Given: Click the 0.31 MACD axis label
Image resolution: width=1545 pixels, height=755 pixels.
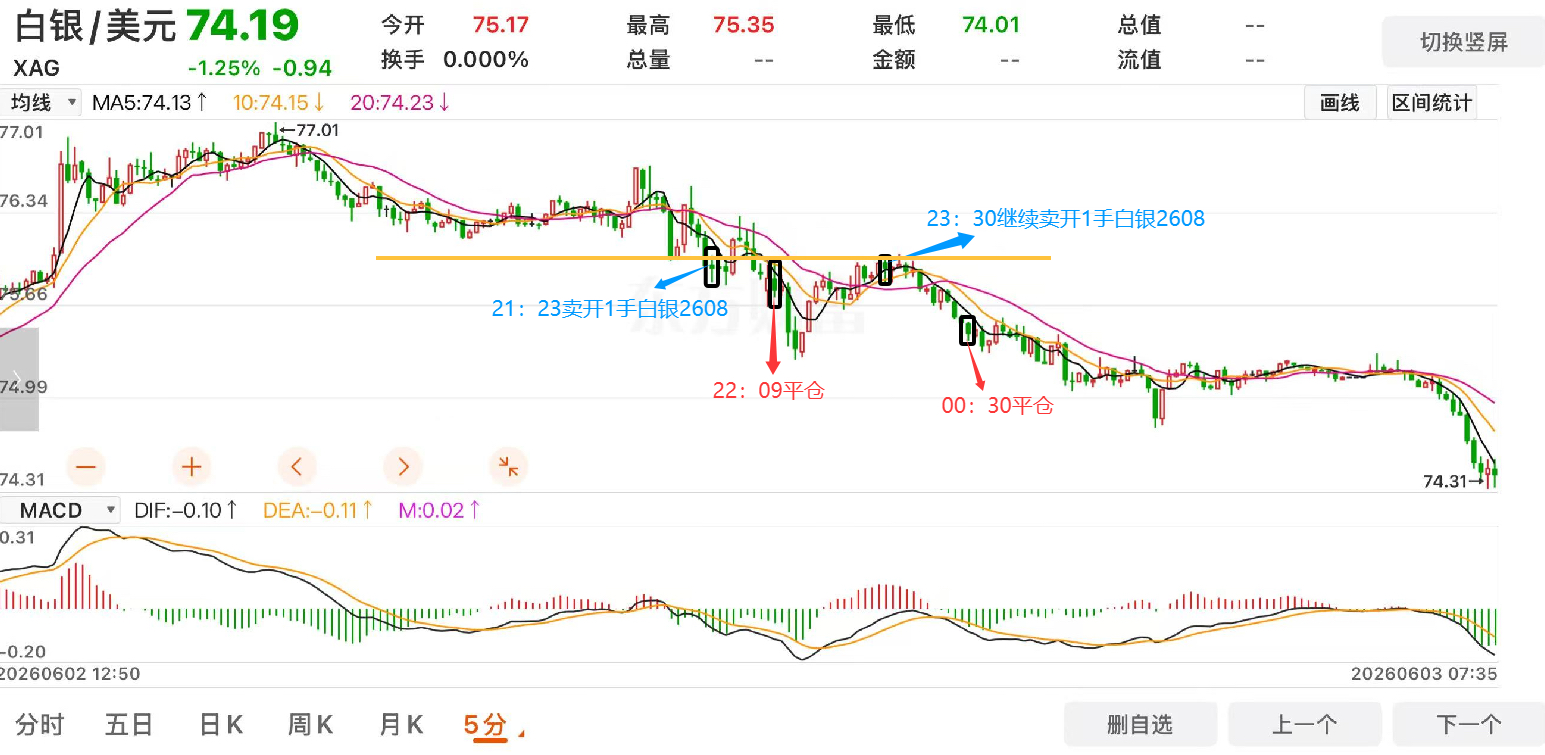Looking at the screenshot, I should 17,538.
